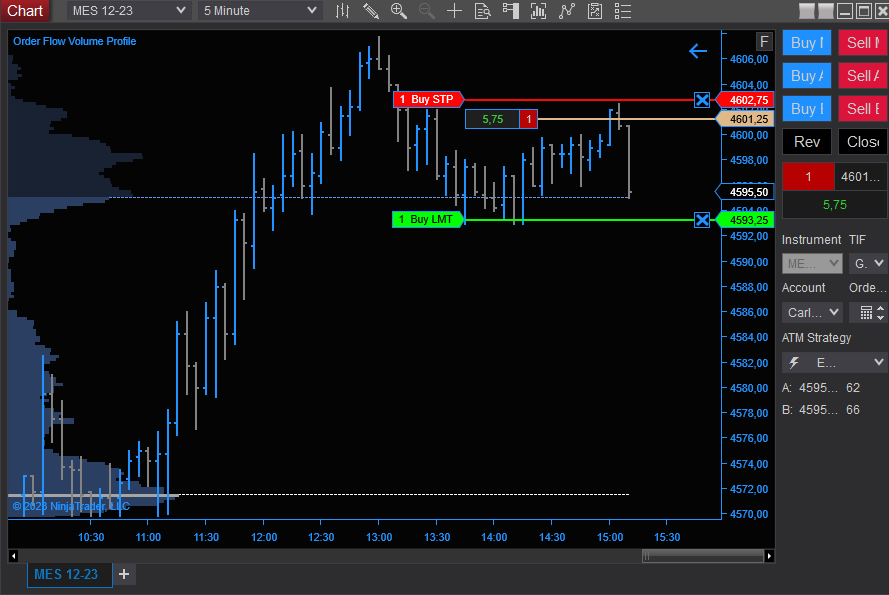The width and height of the screenshot is (889, 595).
Task: Open the Indicators icon in toolbar
Action: [x=539, y=11]
